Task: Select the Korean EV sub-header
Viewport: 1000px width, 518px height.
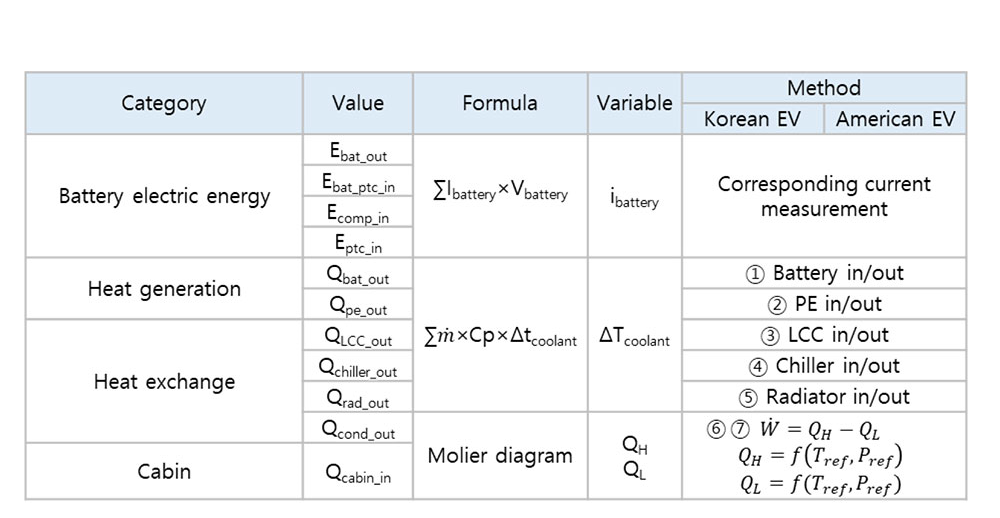Action: point(752,119)
